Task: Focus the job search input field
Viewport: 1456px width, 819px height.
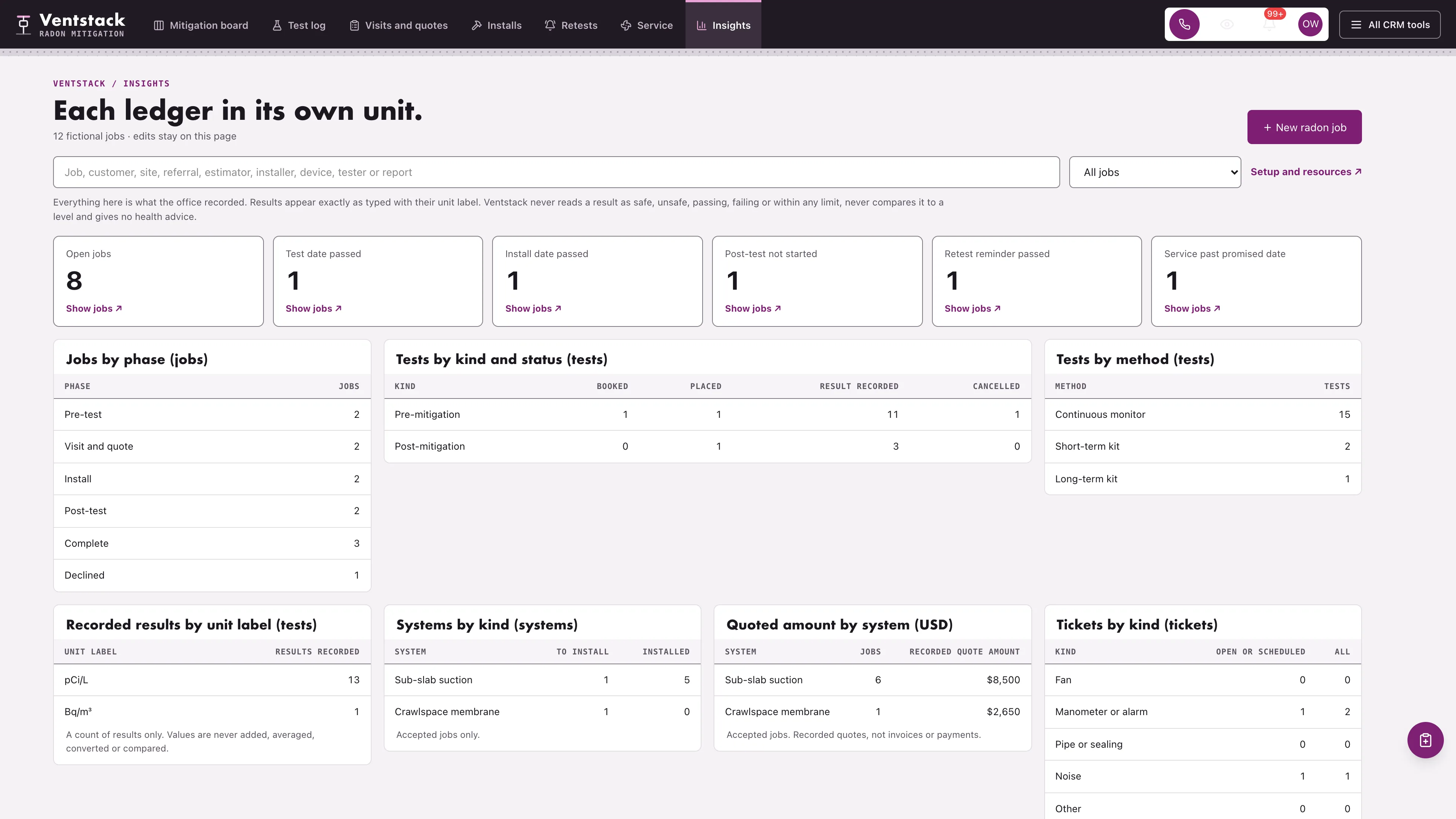Action: (x=556, y=173)
